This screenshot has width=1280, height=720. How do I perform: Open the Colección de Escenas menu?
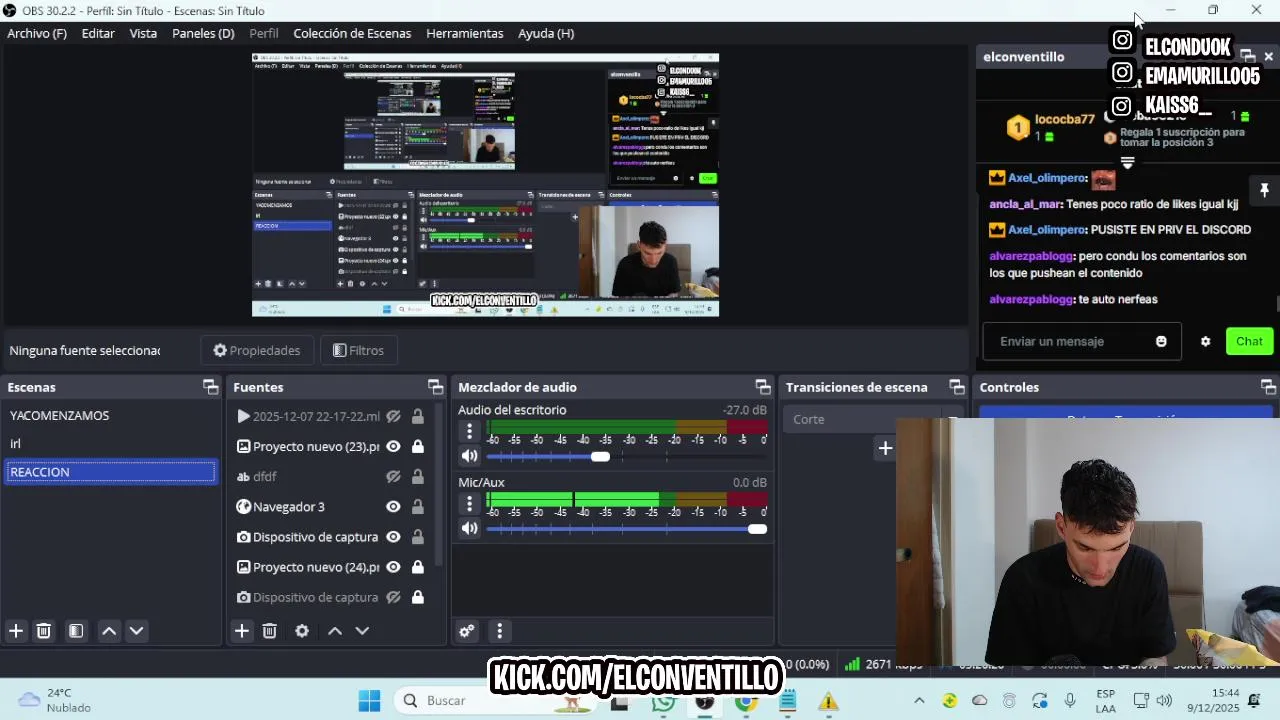pyautogui.click(x=352, y=33)
